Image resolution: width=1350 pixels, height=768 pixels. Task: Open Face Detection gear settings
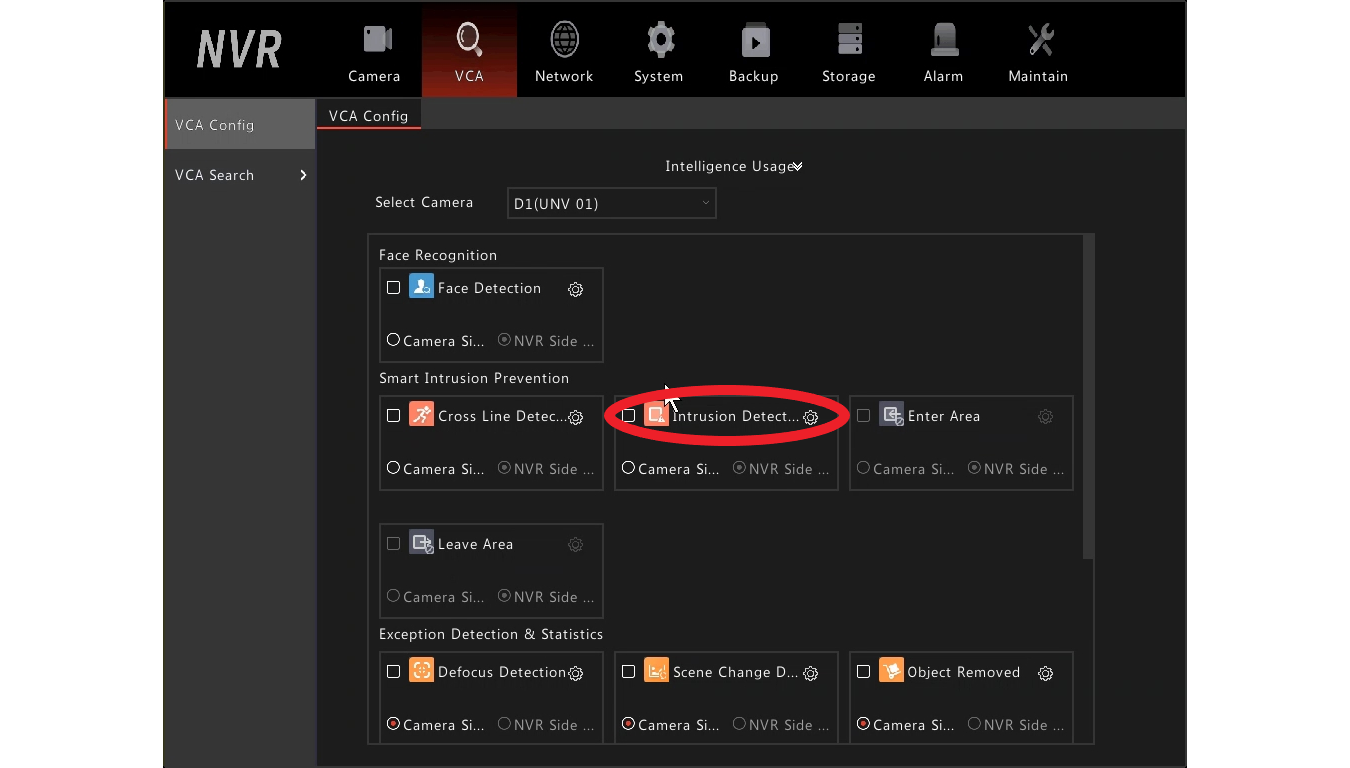576,289
